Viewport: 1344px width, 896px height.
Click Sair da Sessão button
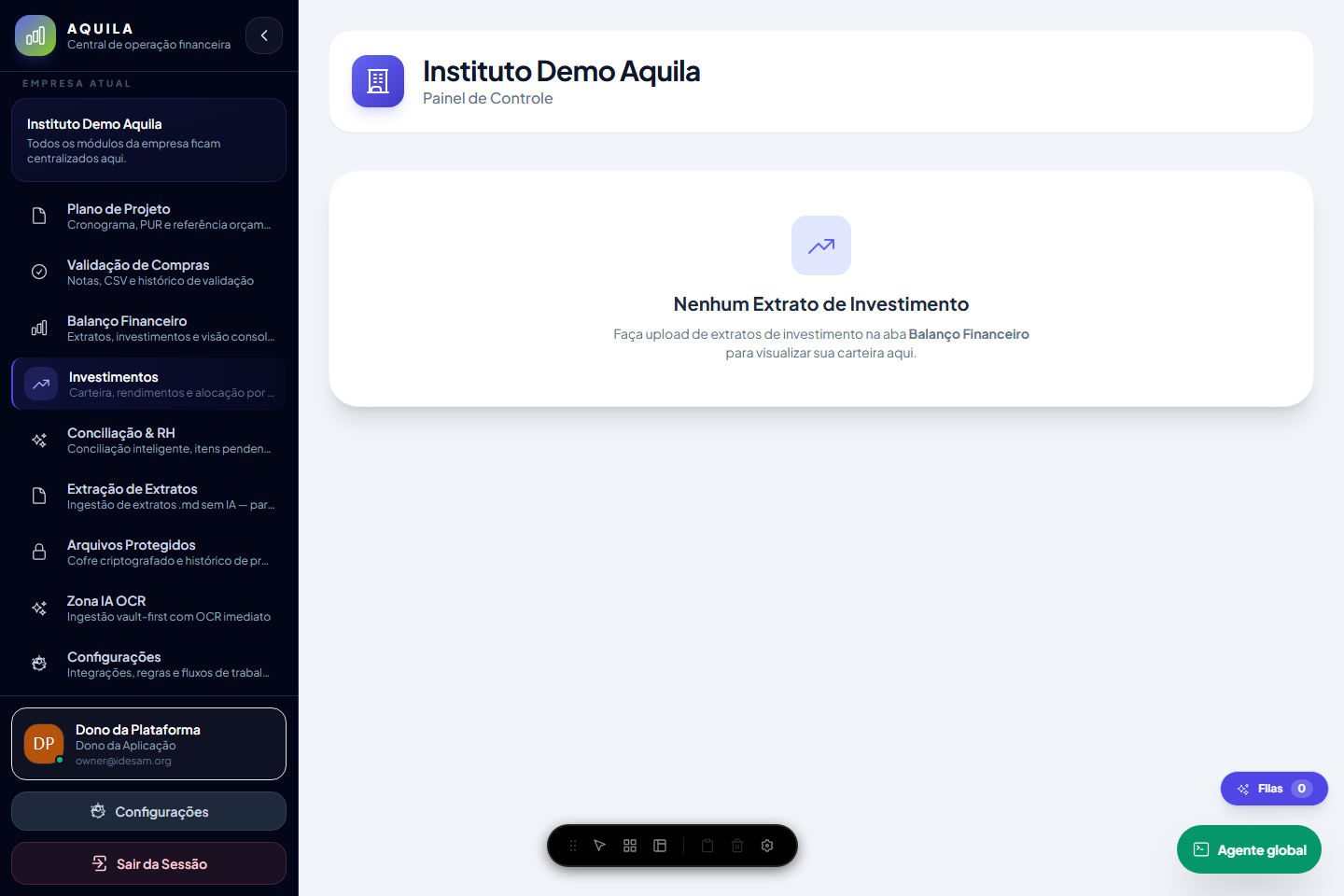click(148, 863)
